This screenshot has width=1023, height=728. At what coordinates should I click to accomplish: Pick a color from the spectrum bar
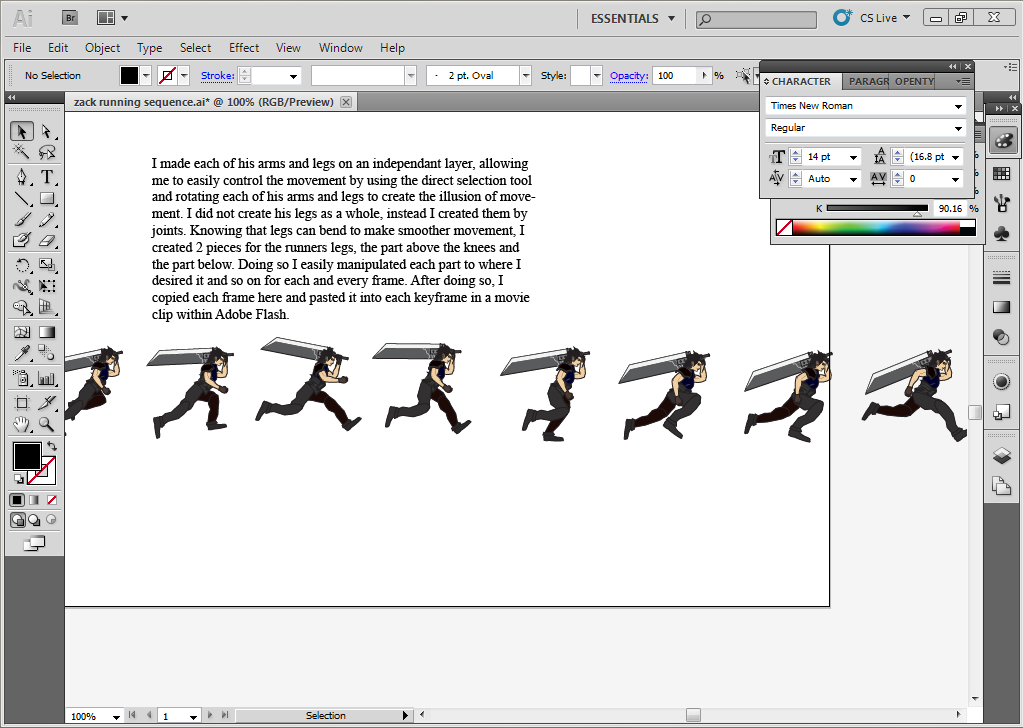[x=876, y=228]
